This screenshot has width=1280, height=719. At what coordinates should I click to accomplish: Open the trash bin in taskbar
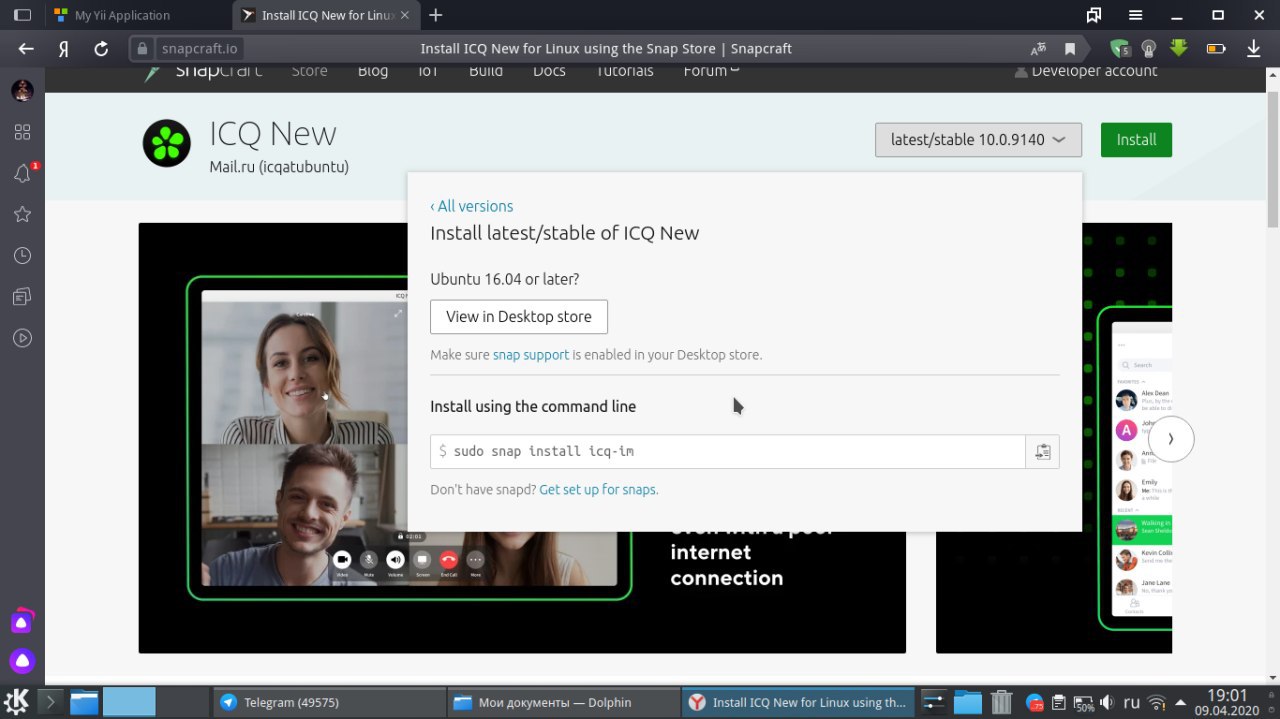click(1001, 702)
